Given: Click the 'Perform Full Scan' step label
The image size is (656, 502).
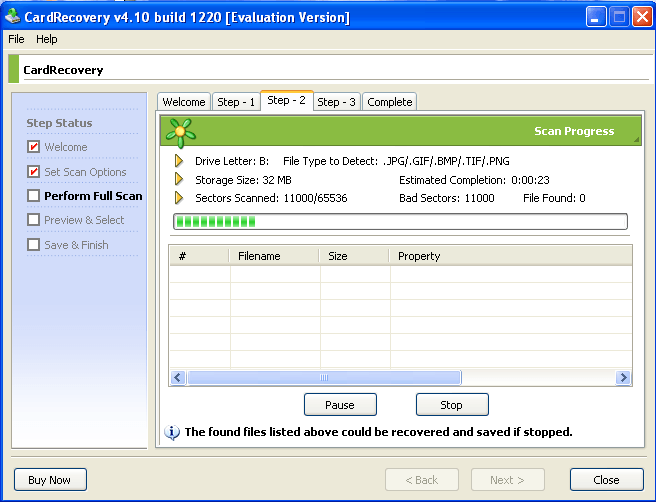Looking at the screenshot, I should pyautogui.click(x=93, y=196).
